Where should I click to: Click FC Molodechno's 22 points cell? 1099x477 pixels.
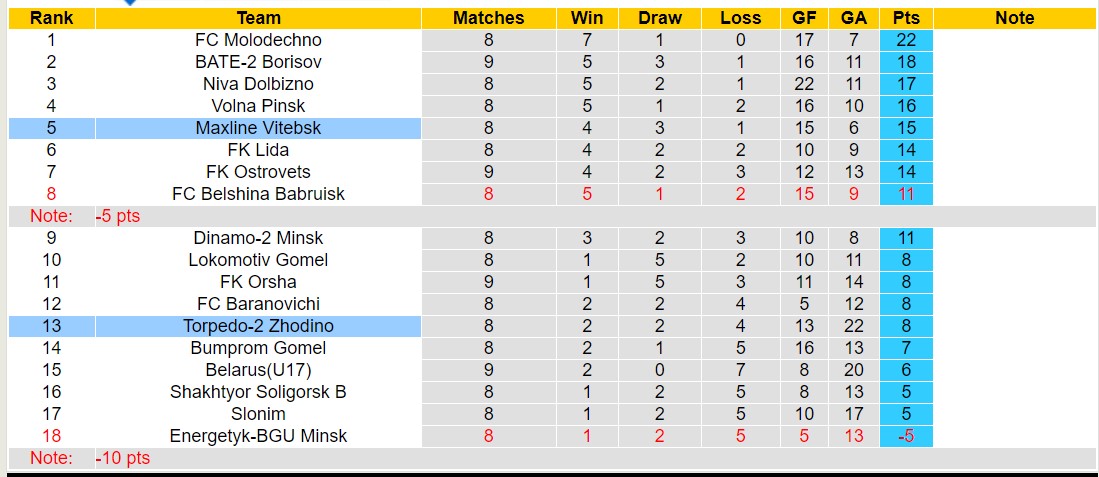(906, 40)
